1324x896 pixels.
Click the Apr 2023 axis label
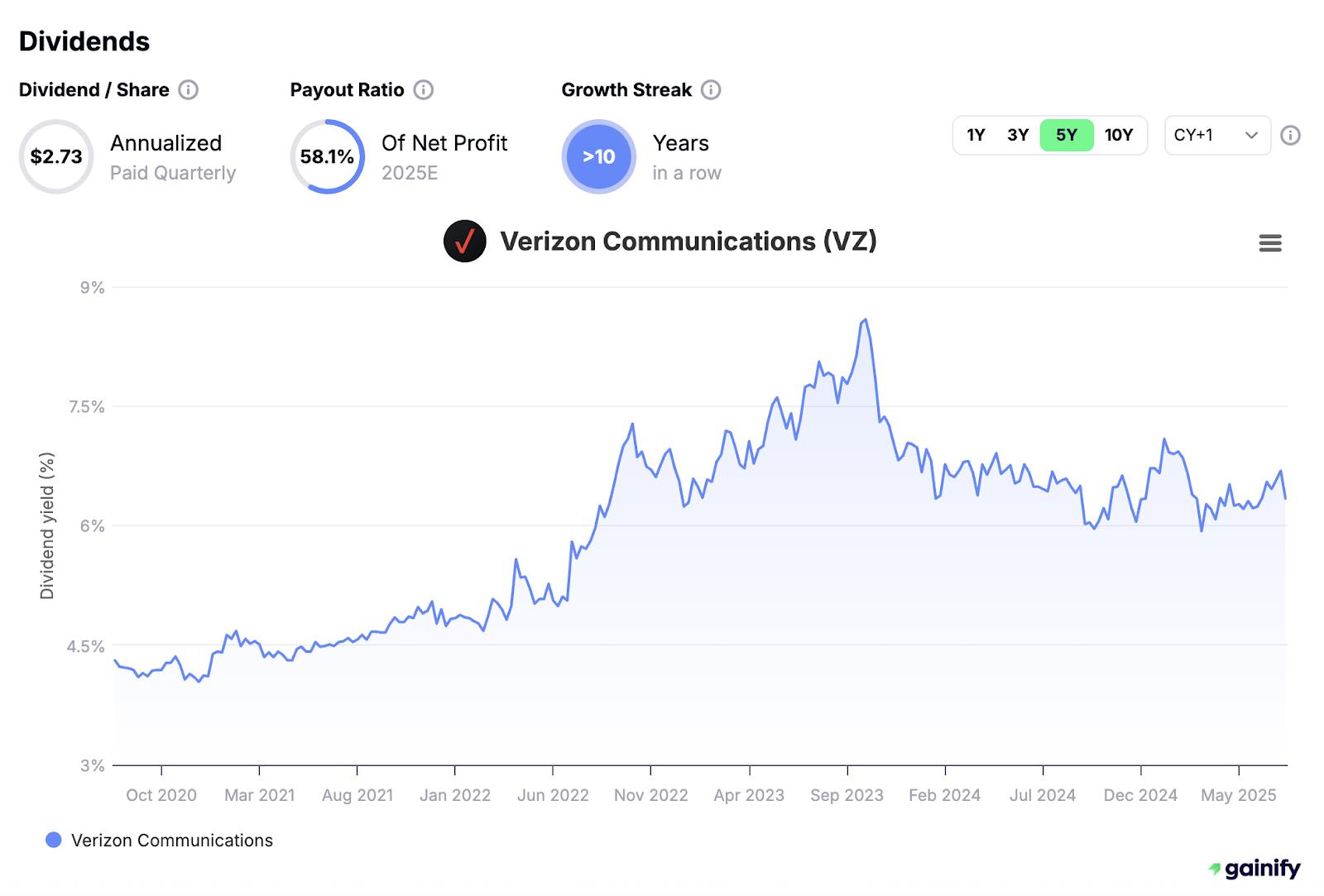tap(749, 795)
